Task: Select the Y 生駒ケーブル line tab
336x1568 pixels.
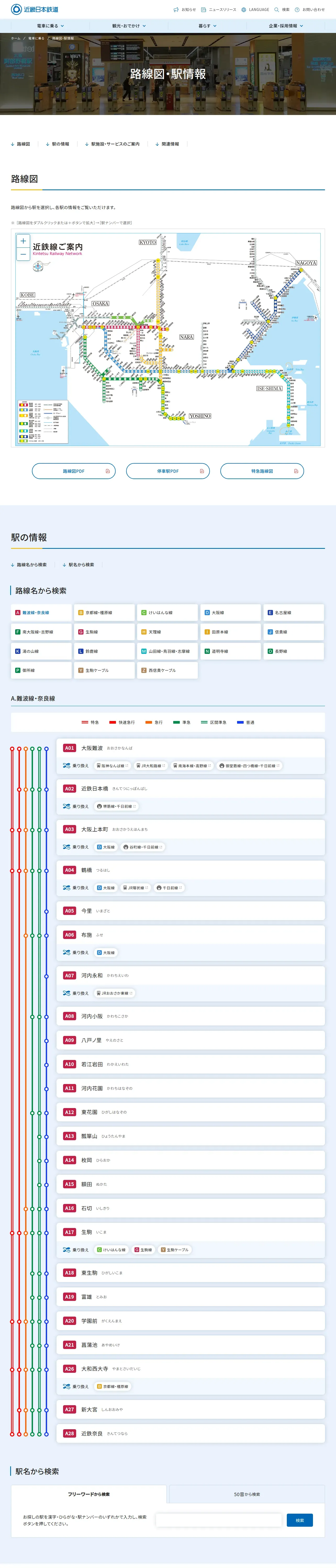Action: (104, 670)
